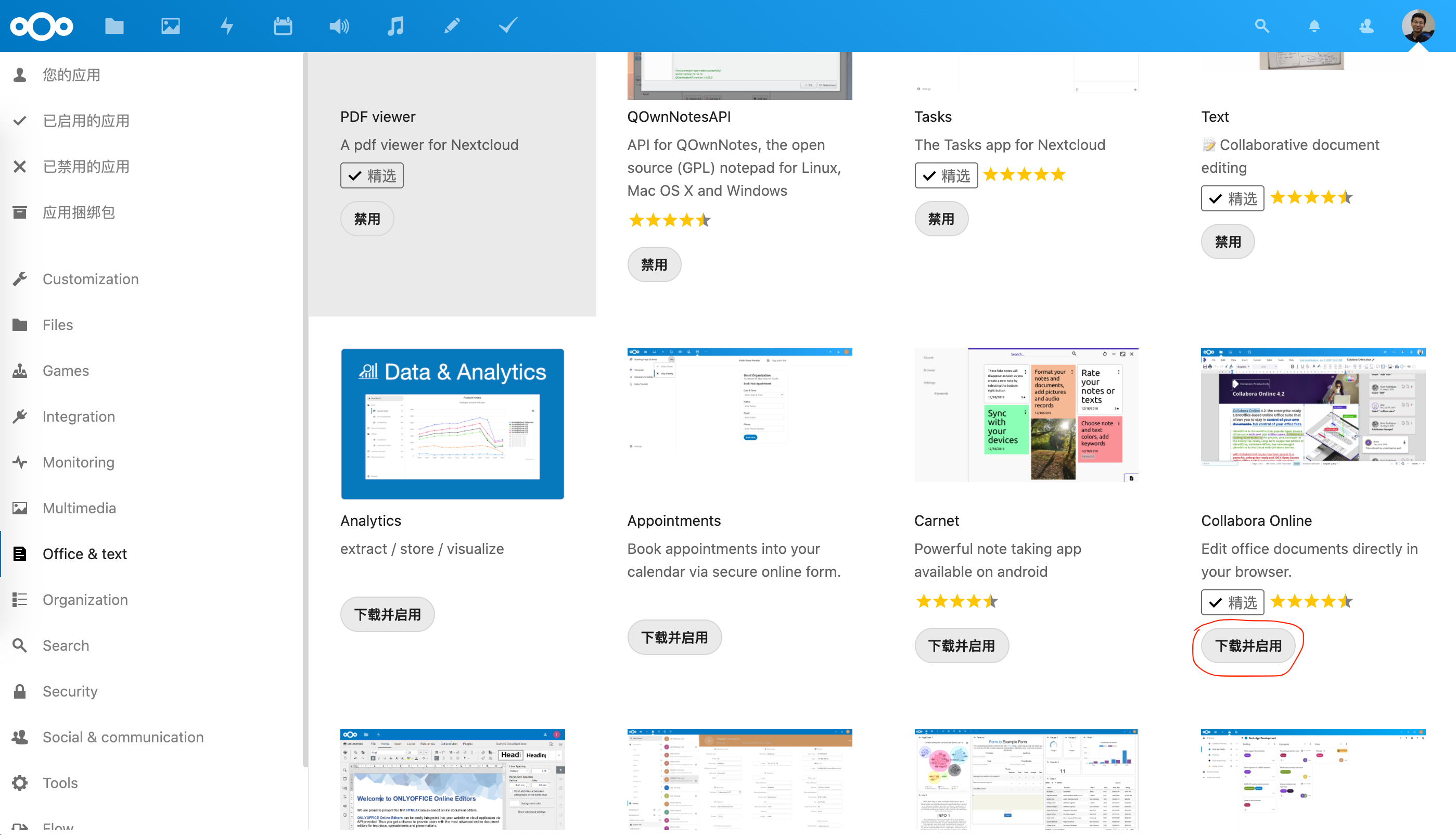This screenshot has width=1456, height=835.
Task: Open the notifications bell
Action: [1314, 27]
